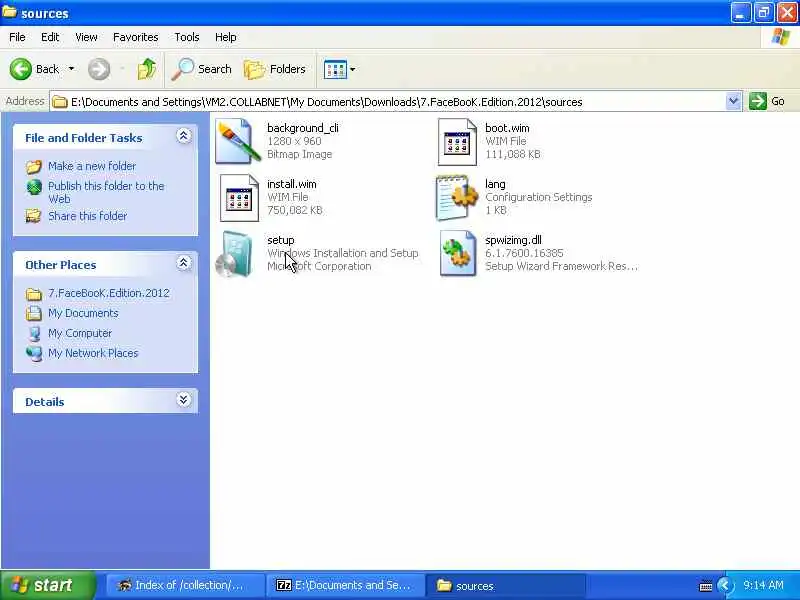Go up one folder level
This screenshot has width=800, height=600.
[147, 69]
